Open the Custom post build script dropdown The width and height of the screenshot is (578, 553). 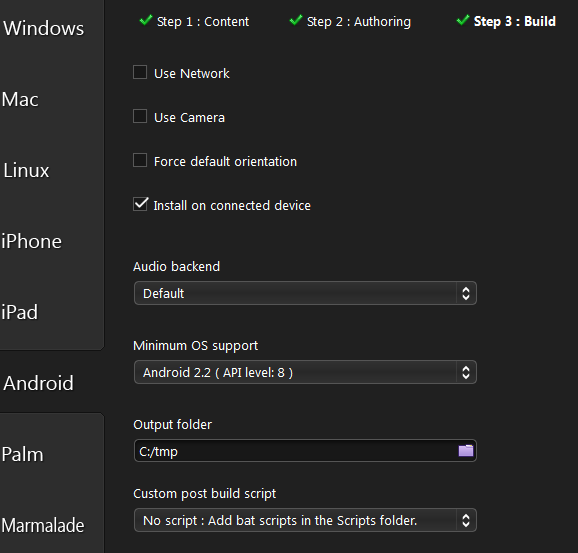(305, 520)
